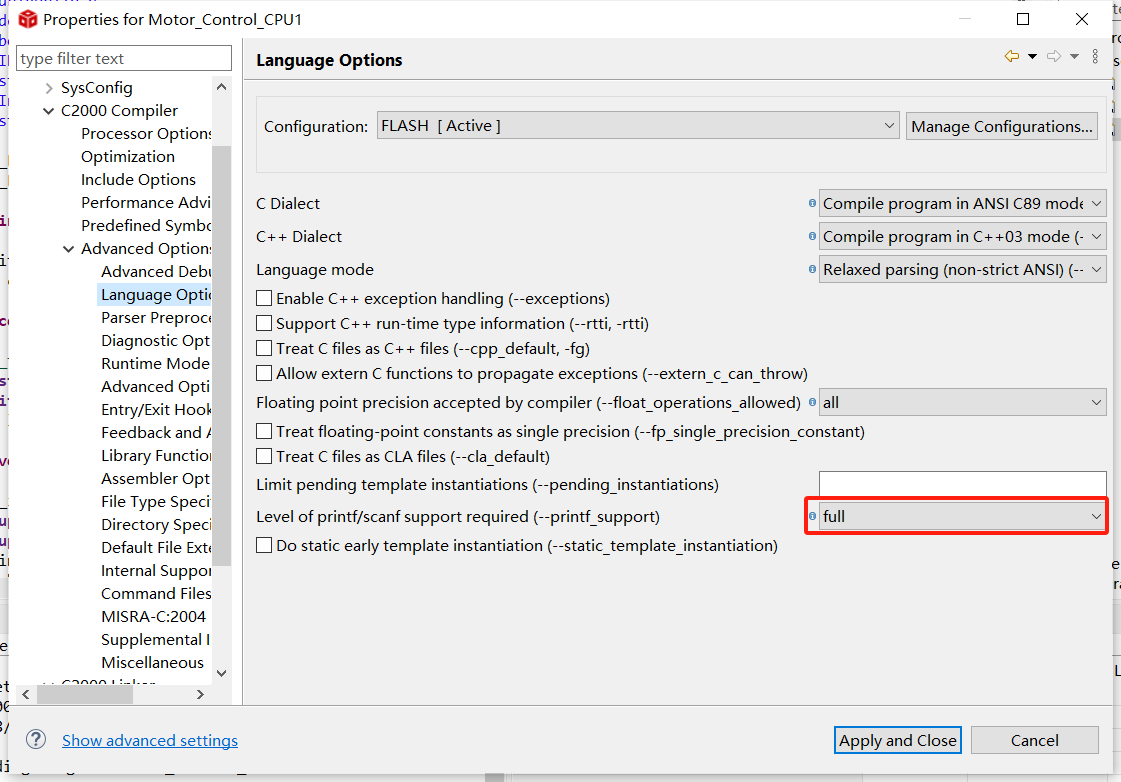This screenshot has width=1121, height=782.
Task: Open the printf_support 'full' dropdown
Action: tap(962, 516)
